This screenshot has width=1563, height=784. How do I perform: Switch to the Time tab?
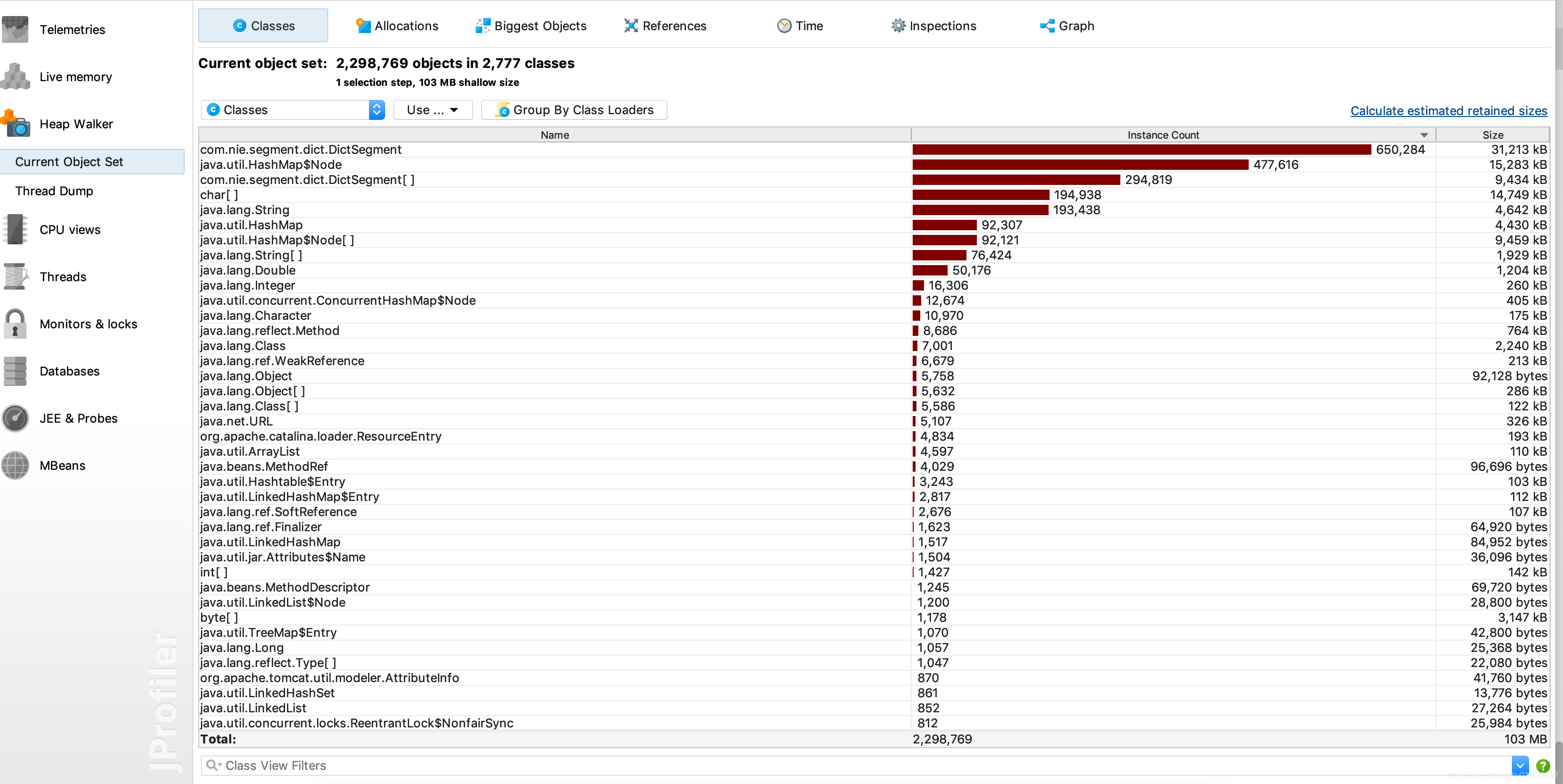point(800,25)
